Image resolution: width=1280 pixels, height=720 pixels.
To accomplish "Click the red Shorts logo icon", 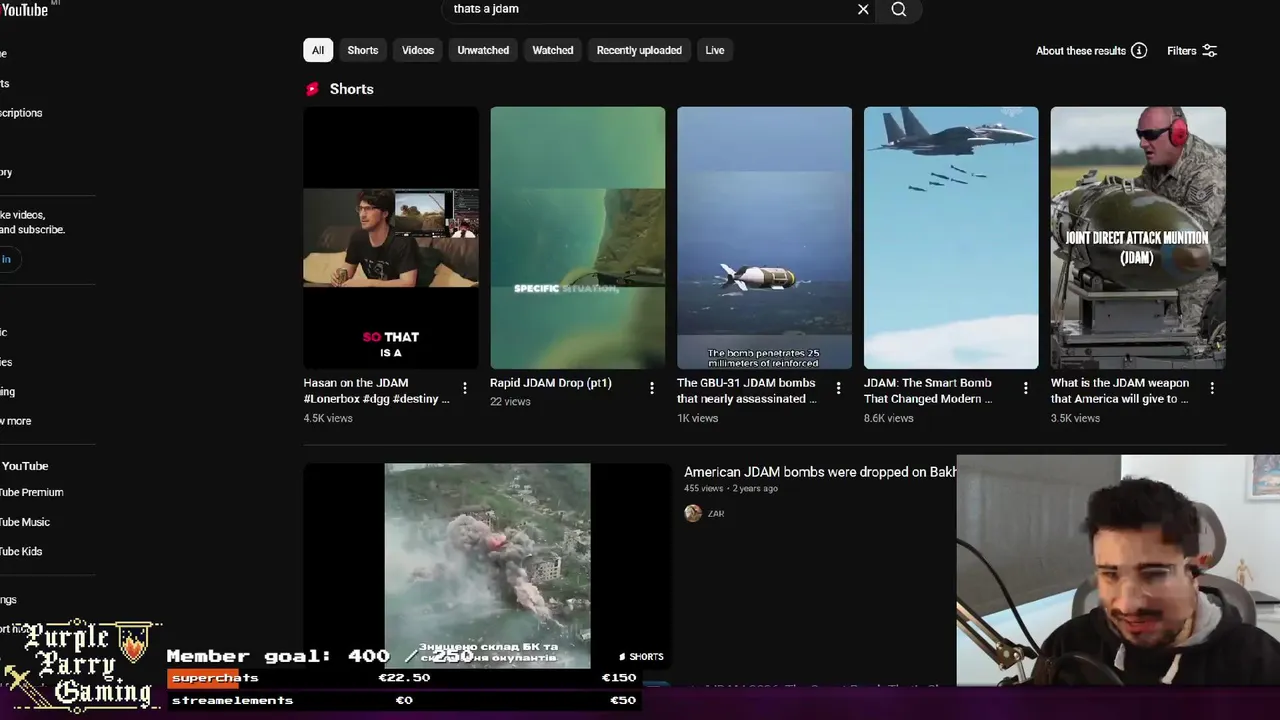I will [x=313, y=89].
